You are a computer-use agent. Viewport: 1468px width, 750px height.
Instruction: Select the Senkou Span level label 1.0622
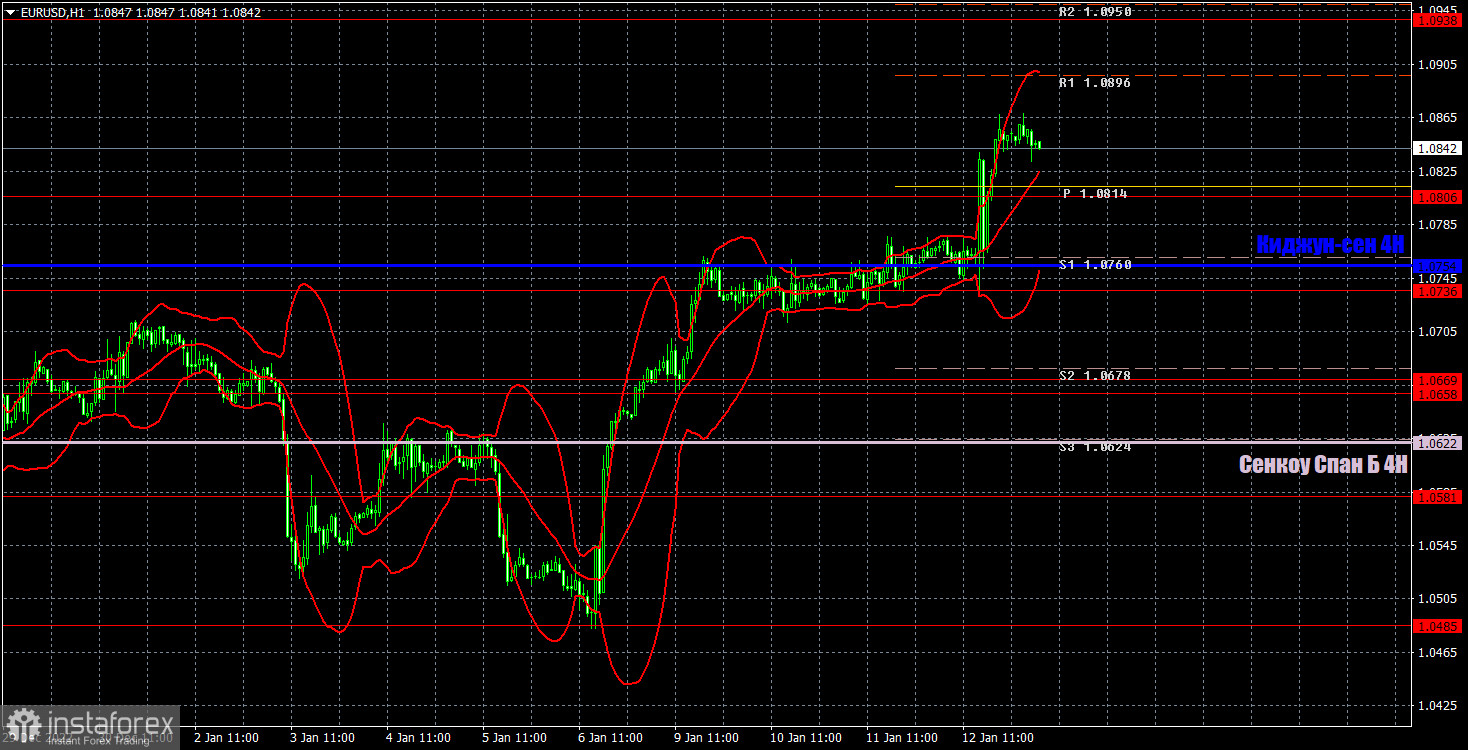(x=1438, y=442)
